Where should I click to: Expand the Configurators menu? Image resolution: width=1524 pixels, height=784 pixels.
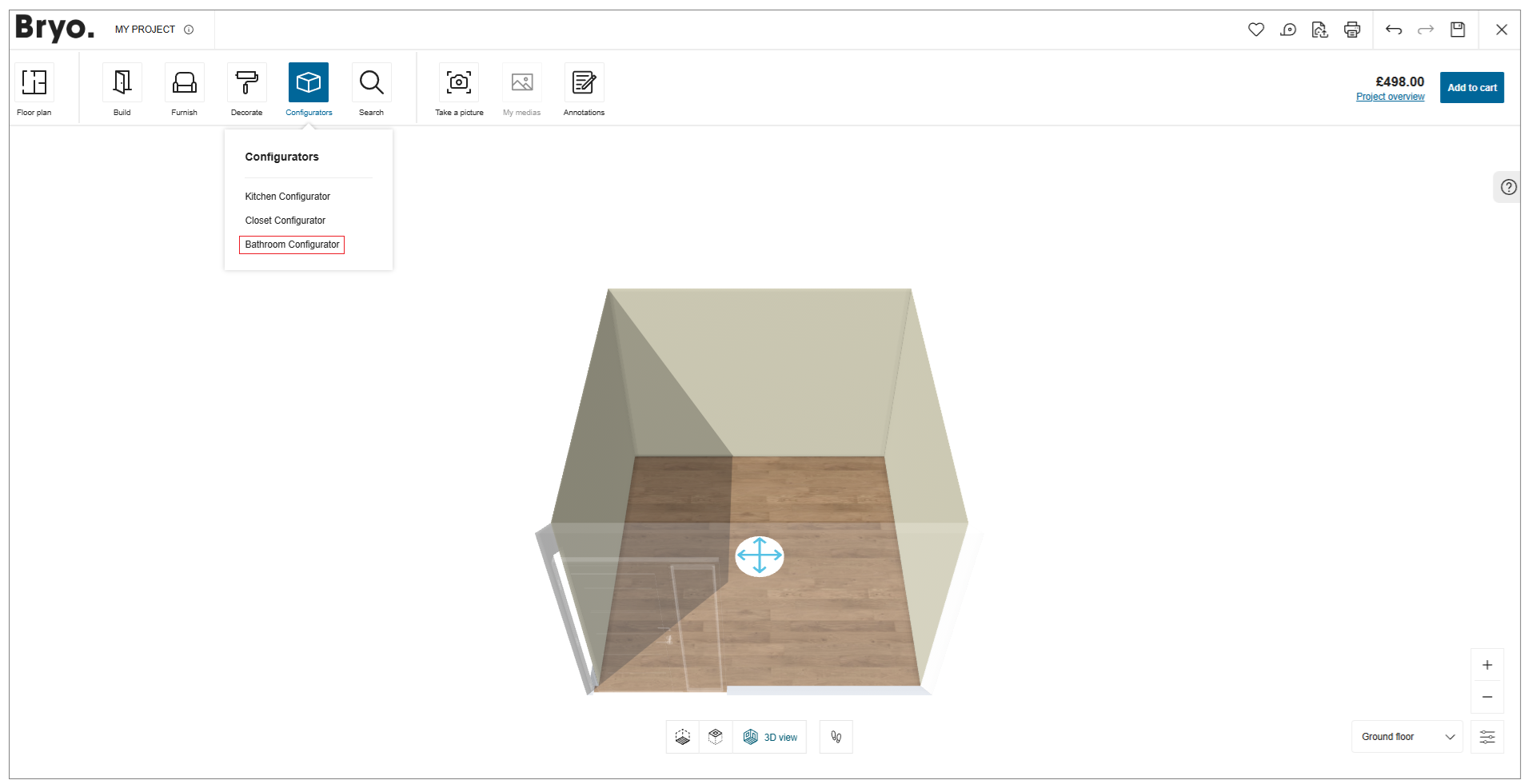309,88
